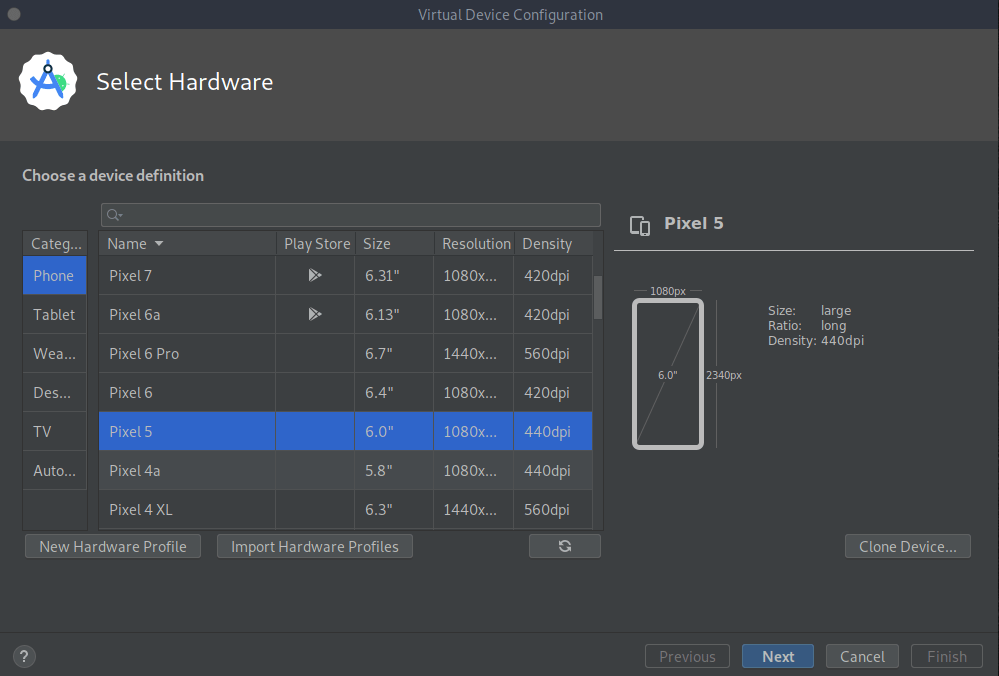Image resolution: width=999 pixels, height=676 pixels.
Task: Click the Android Studio logo icon
Action: 48,82
